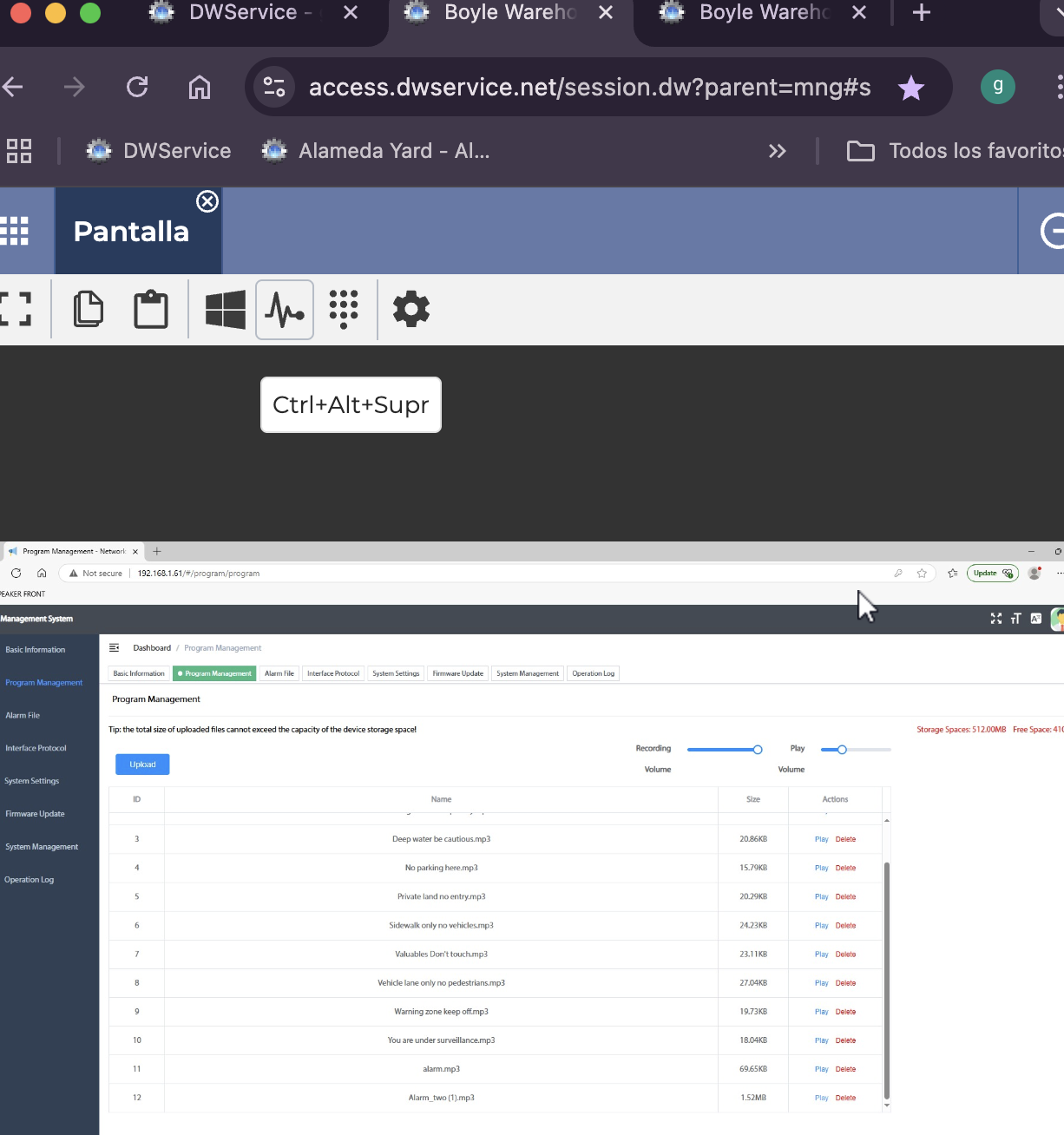The image size is (1064, 1135).
Task: Send the Windows key via toolbar
Action: [226, 310]
